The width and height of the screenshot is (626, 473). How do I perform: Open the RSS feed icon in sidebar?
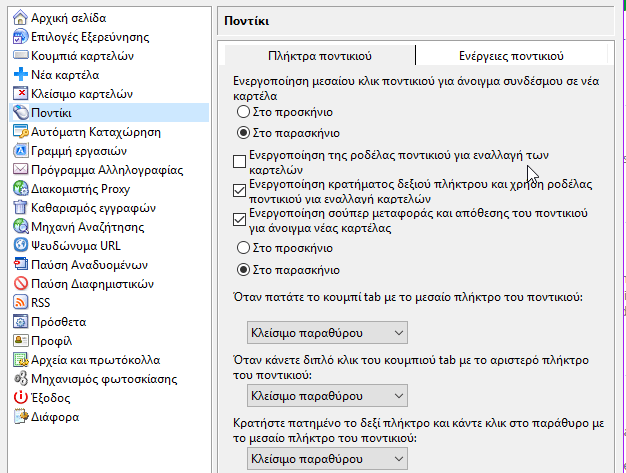point(21,302)
